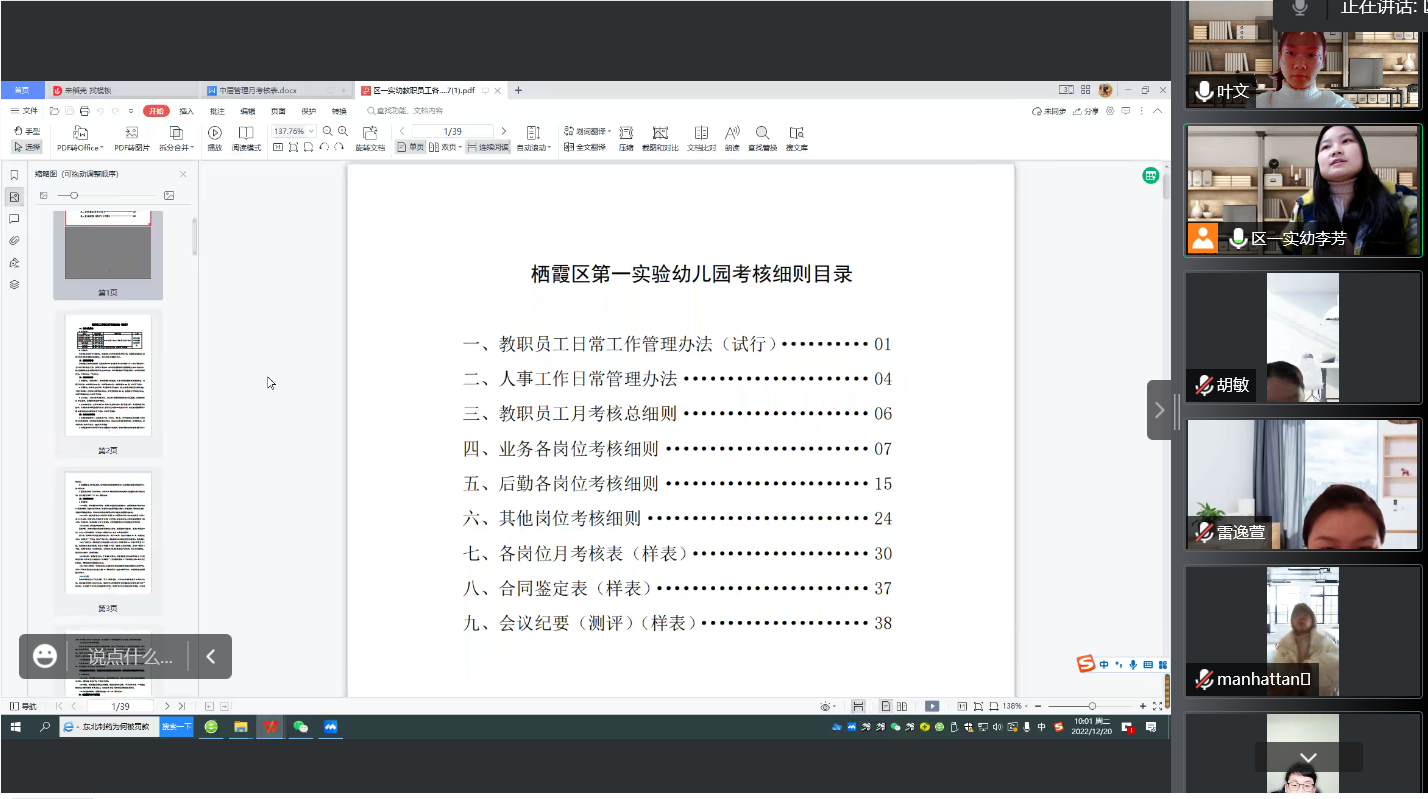Select the Hand (手型) tool
The height and width of the screenshot is (799, 1428).
tap(27, 132)
